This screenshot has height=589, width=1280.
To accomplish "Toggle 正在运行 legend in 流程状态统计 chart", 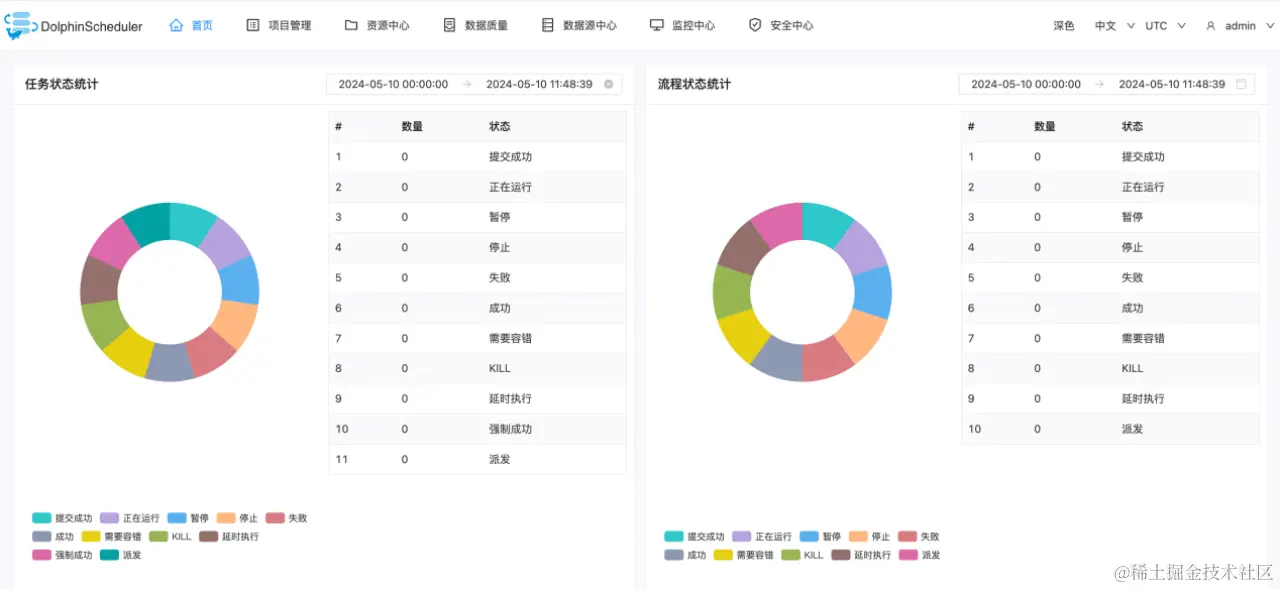I will 762,536.
